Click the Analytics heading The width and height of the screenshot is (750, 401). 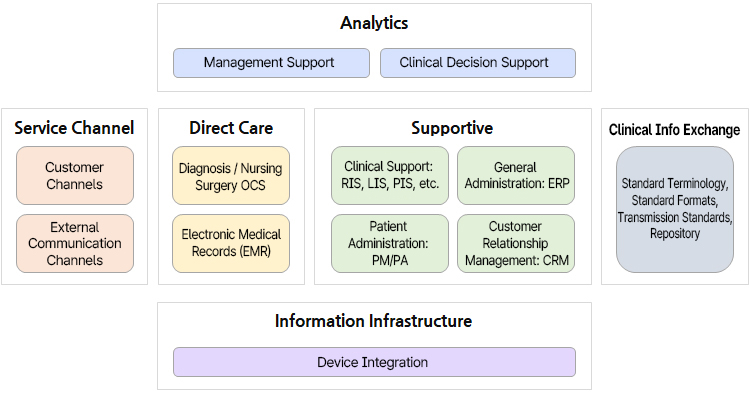pyautogui.click(x=374, y=23)
